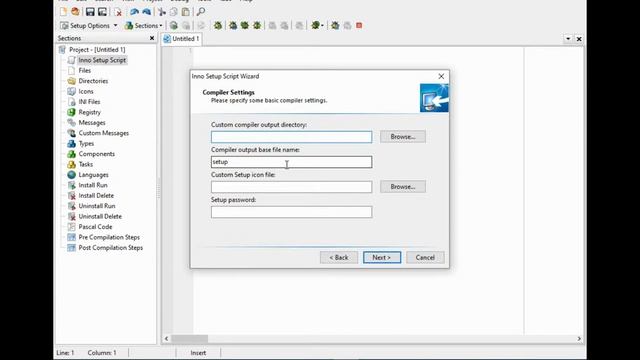Browse for custom Setup icon file
Viewport: 640px width, 360px height.
tap(403, 187)
